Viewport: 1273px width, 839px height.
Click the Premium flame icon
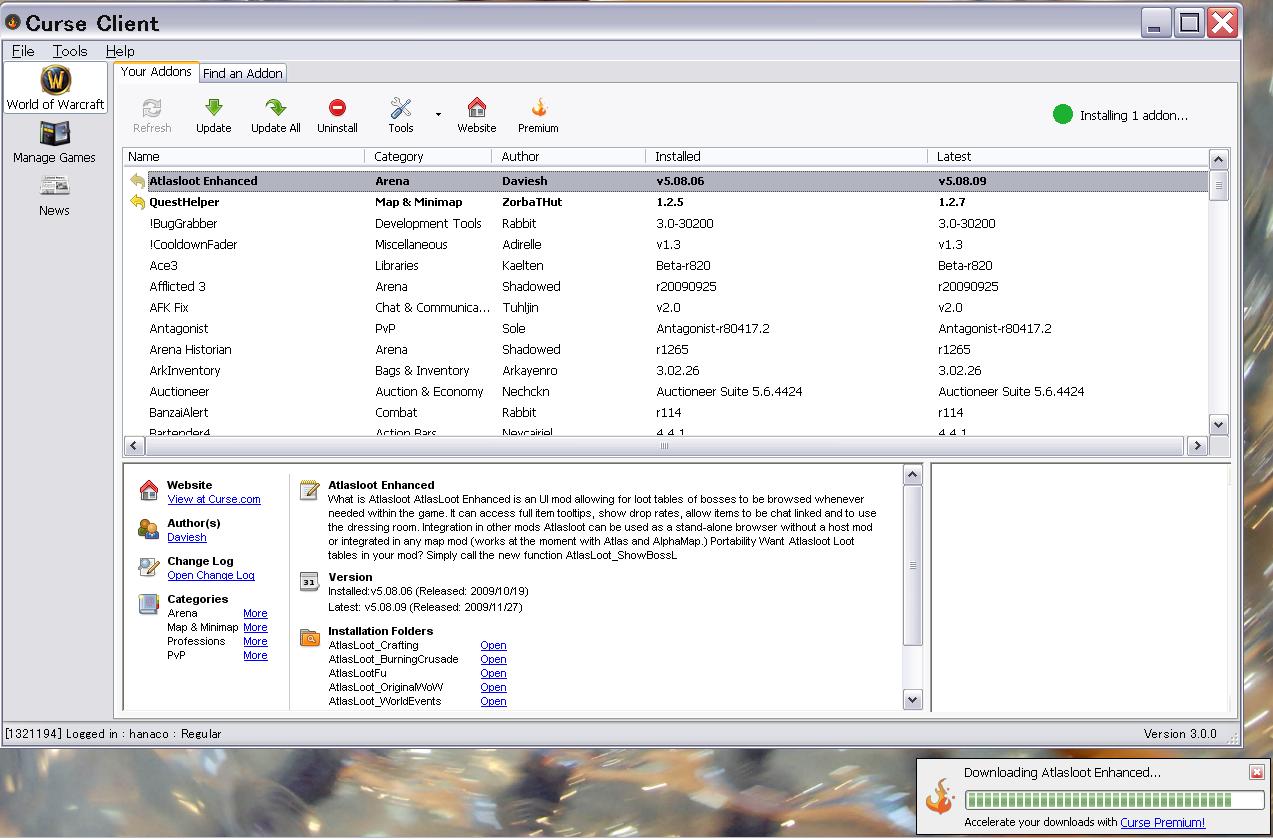(538, 108)
